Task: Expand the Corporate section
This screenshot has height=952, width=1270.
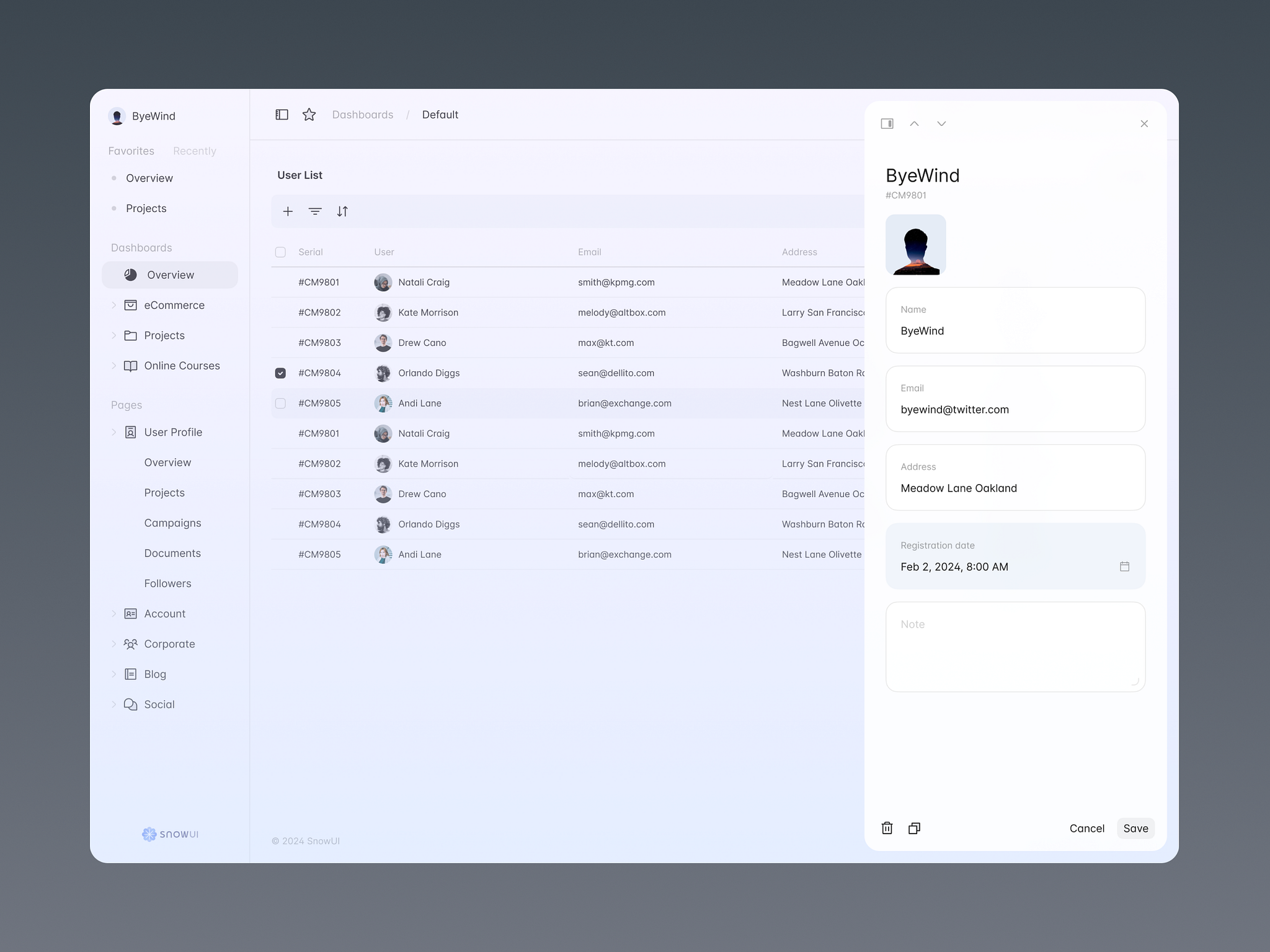Action: (114, 644)
